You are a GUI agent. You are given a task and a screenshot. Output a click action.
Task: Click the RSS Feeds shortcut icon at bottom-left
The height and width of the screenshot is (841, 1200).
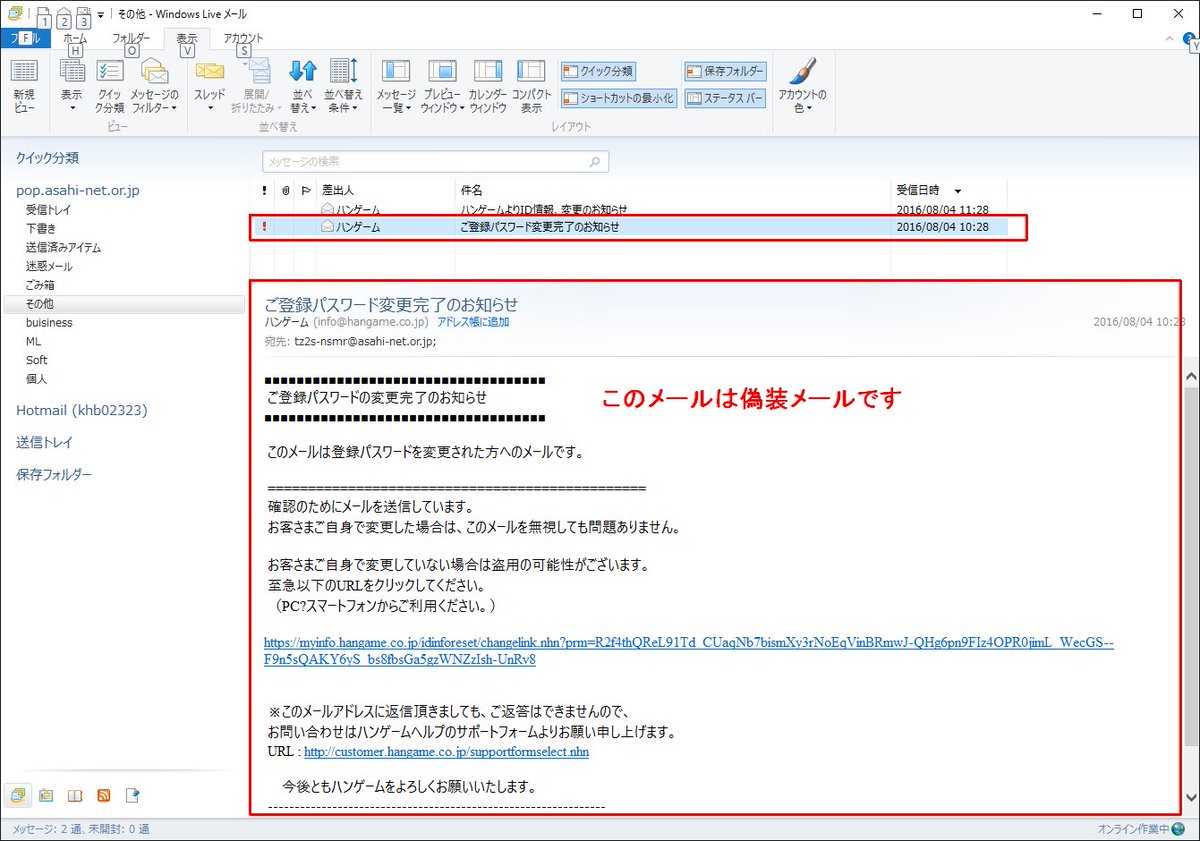104,796
